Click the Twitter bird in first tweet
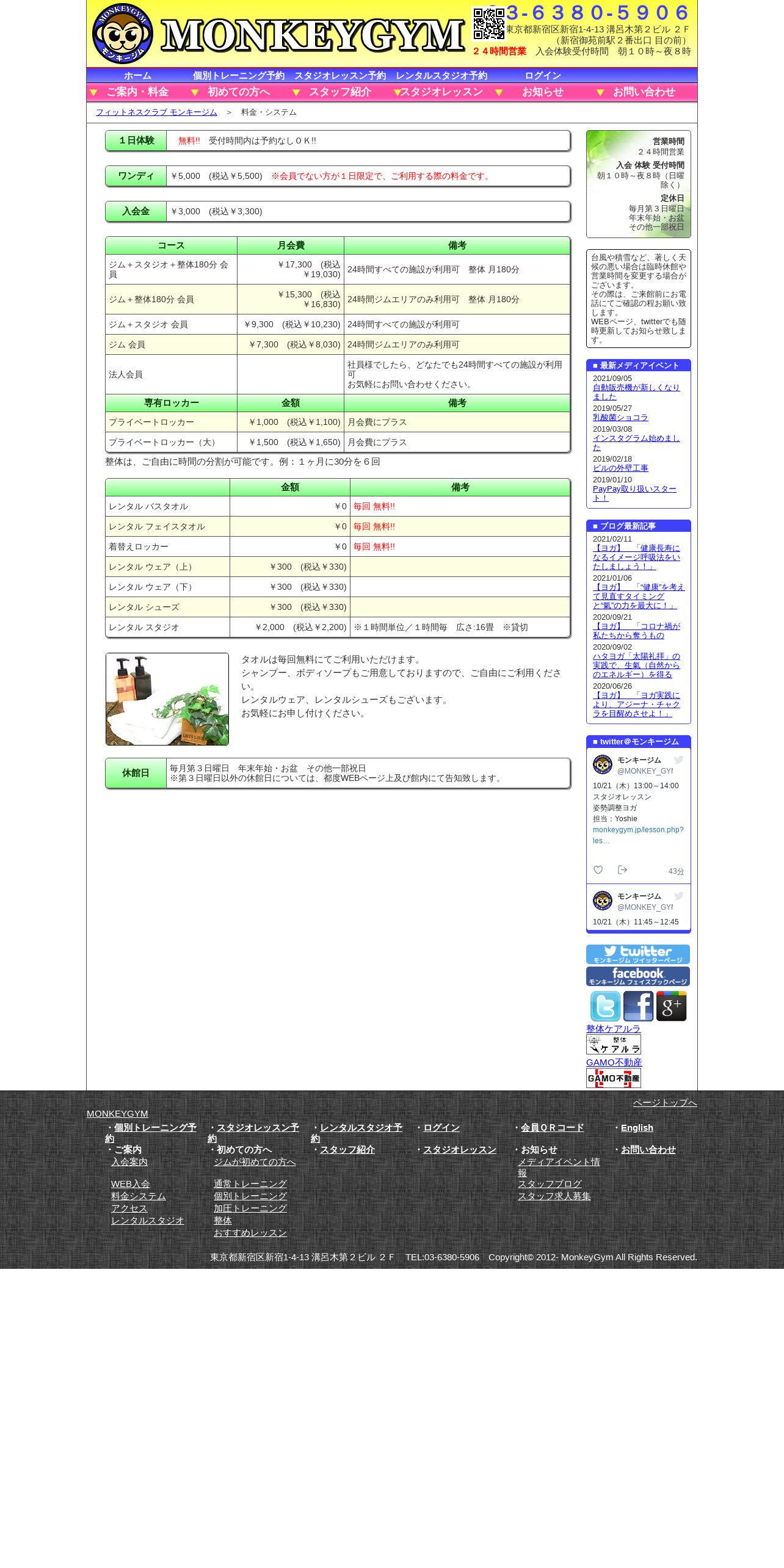Image resolution: width=784 pixels, height=1568 pixels. pos(678,760)
